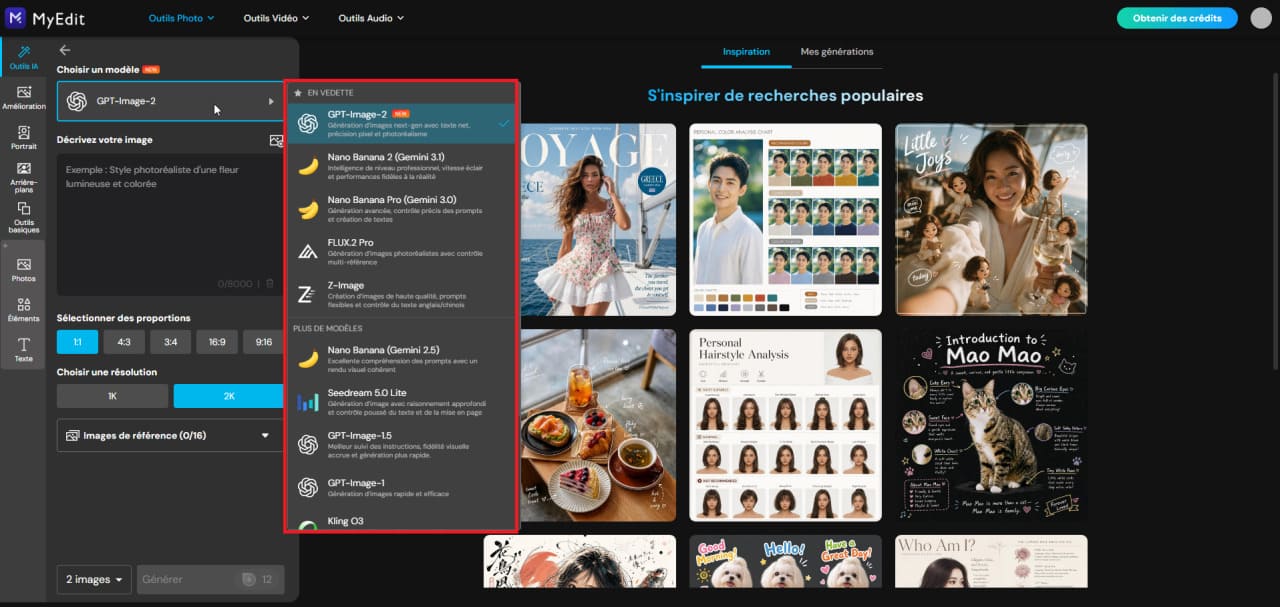Select the 9:16 proportion
The height and width of the screenshot is (607, 1280).
coord(264,342)
